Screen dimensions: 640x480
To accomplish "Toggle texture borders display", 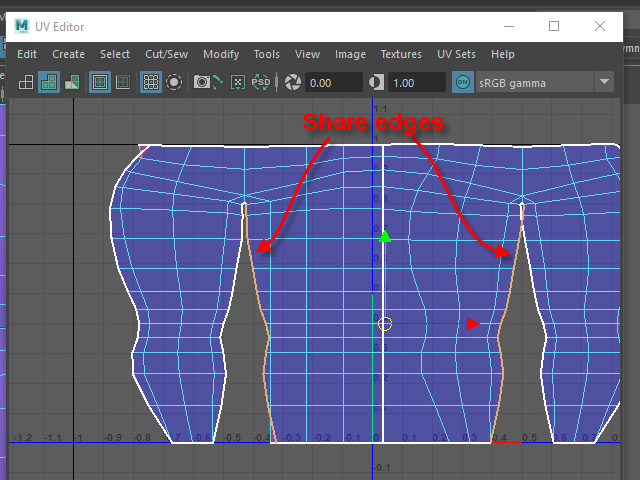I will (100, 83).
